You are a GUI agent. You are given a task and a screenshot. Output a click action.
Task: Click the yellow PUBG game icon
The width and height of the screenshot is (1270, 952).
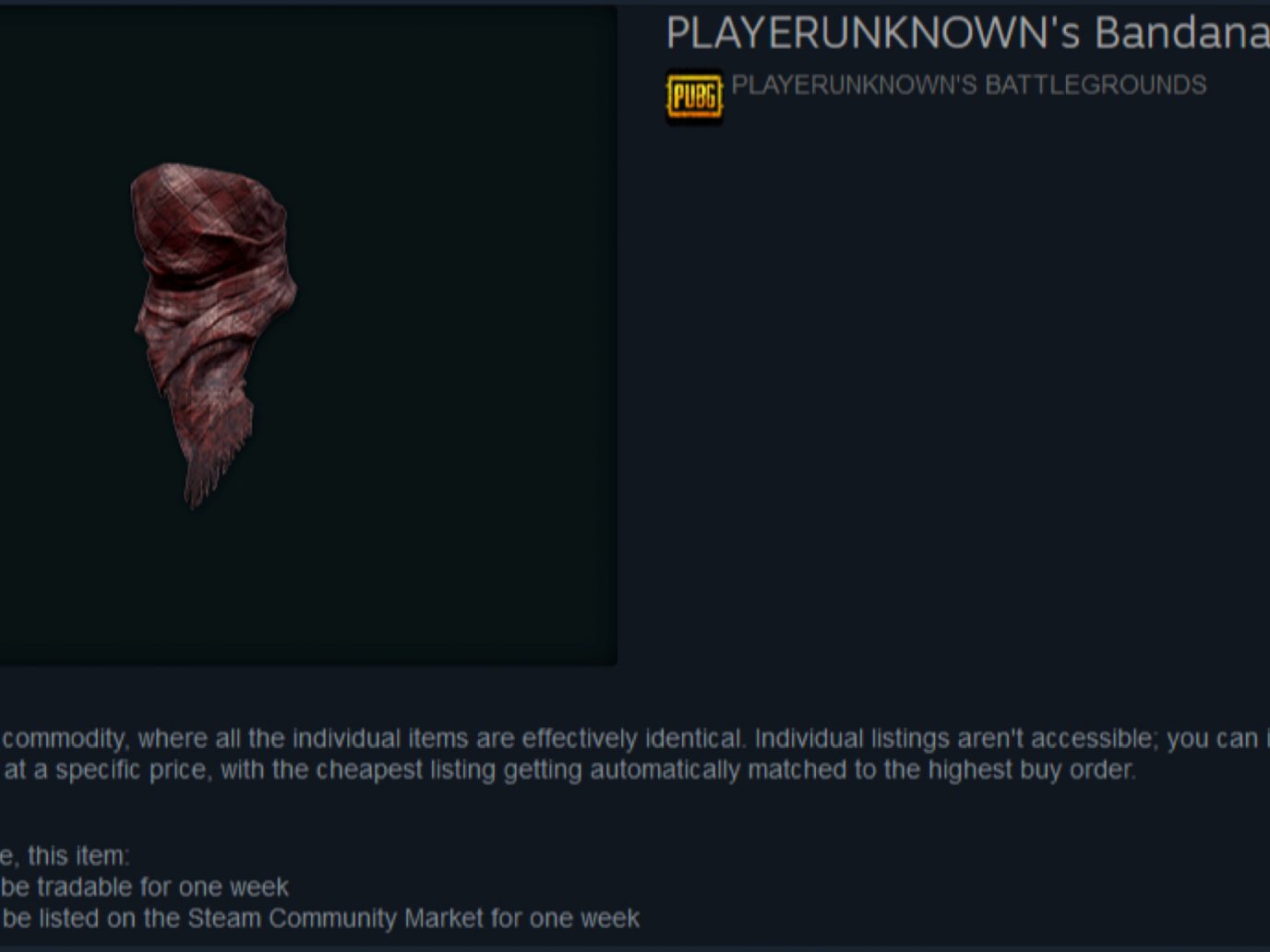click(x=694, y=97)
